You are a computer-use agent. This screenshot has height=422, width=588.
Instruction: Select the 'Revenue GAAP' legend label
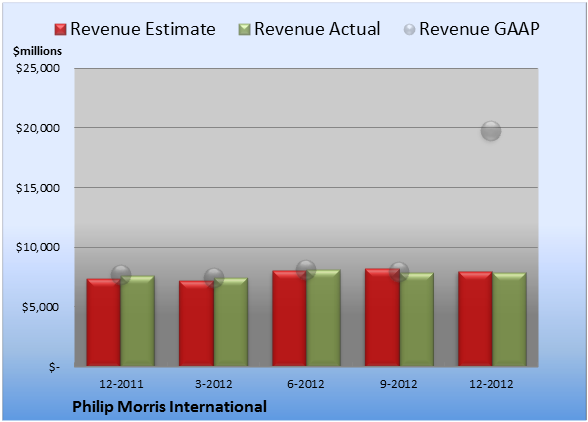(480, 29)
